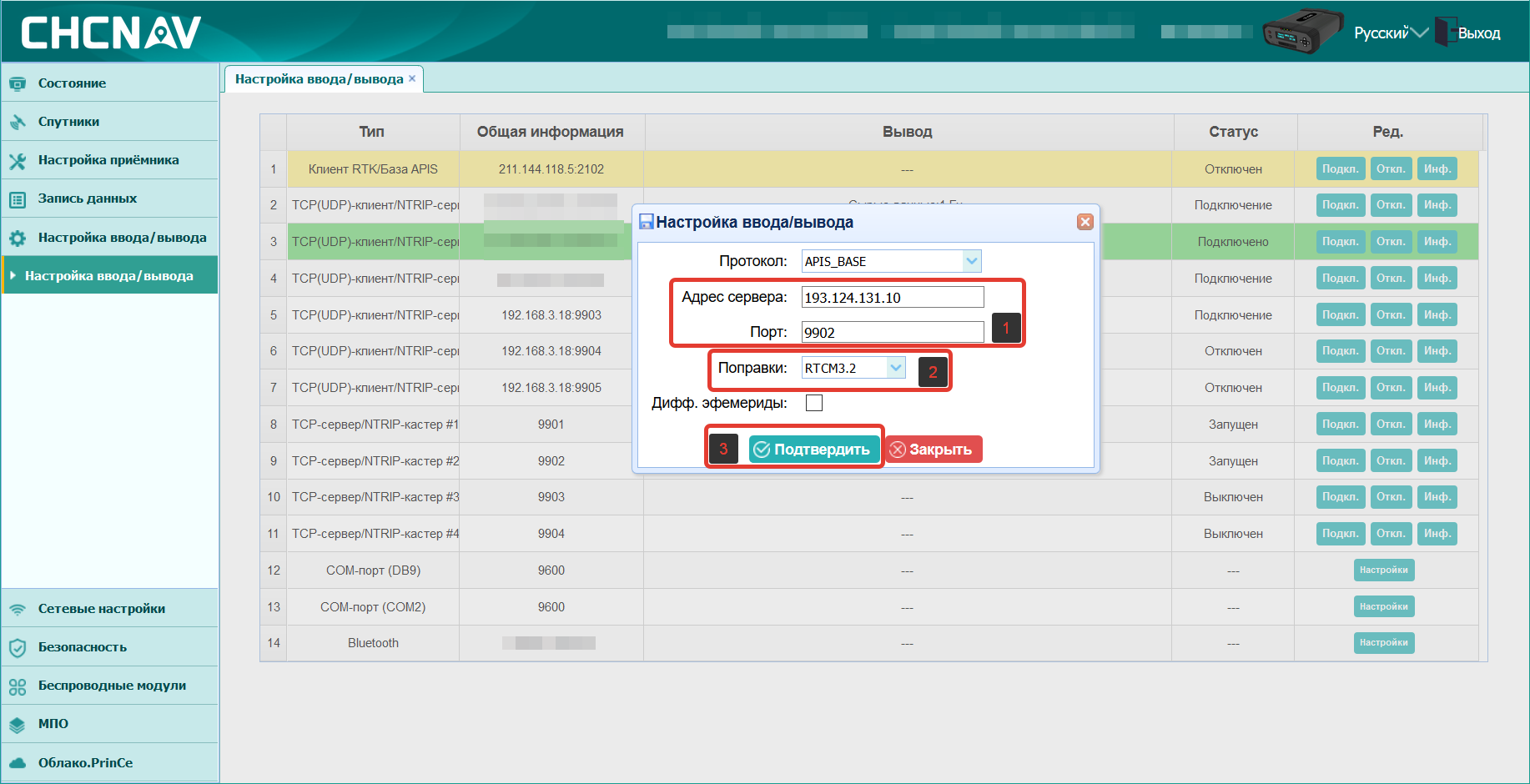This screenshot has width=1530, height=784.
Task: Click Инф. for row 2 with Подключение status
Action: 1437,205
